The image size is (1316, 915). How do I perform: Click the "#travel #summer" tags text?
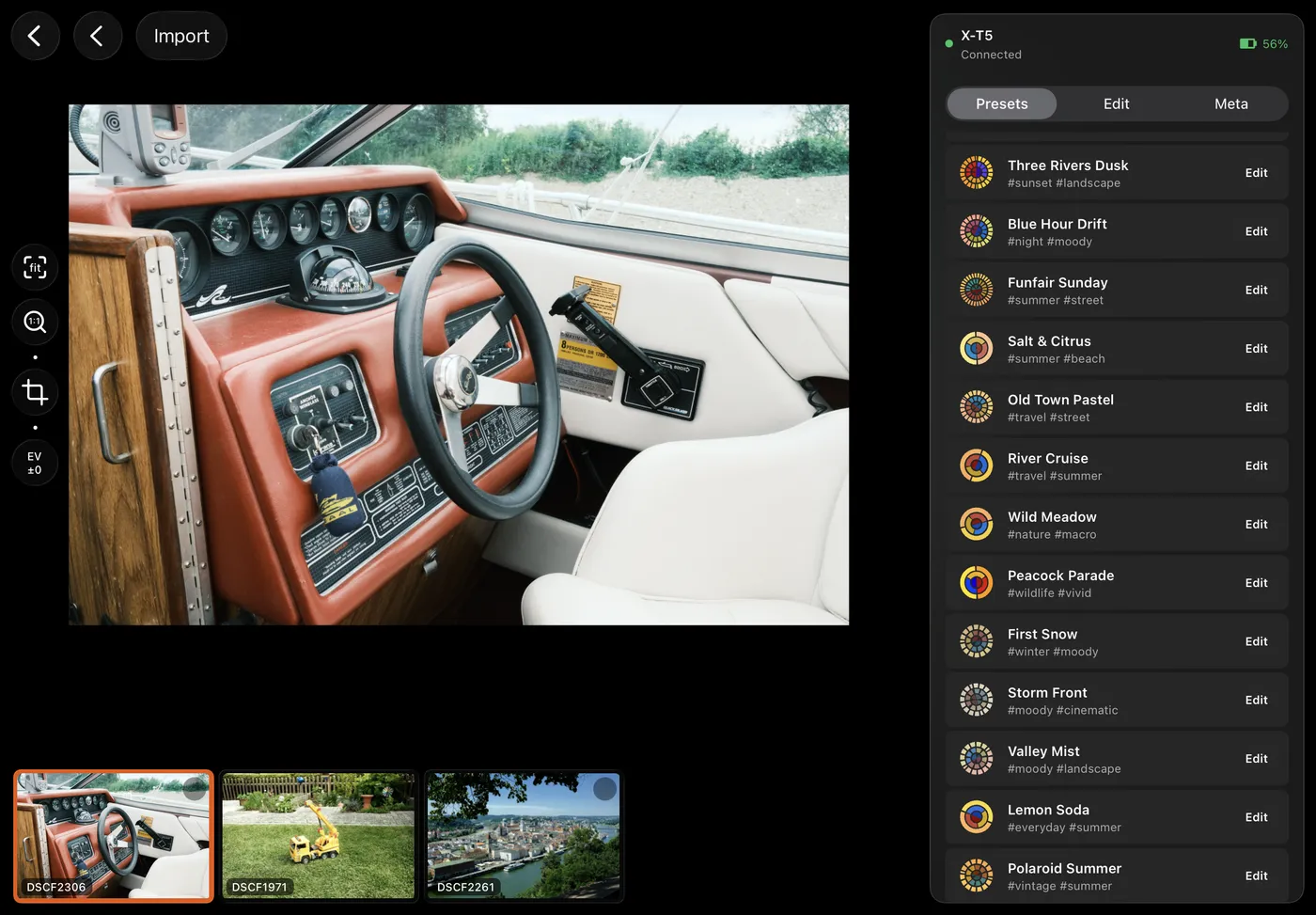(x=1055, y=476)
